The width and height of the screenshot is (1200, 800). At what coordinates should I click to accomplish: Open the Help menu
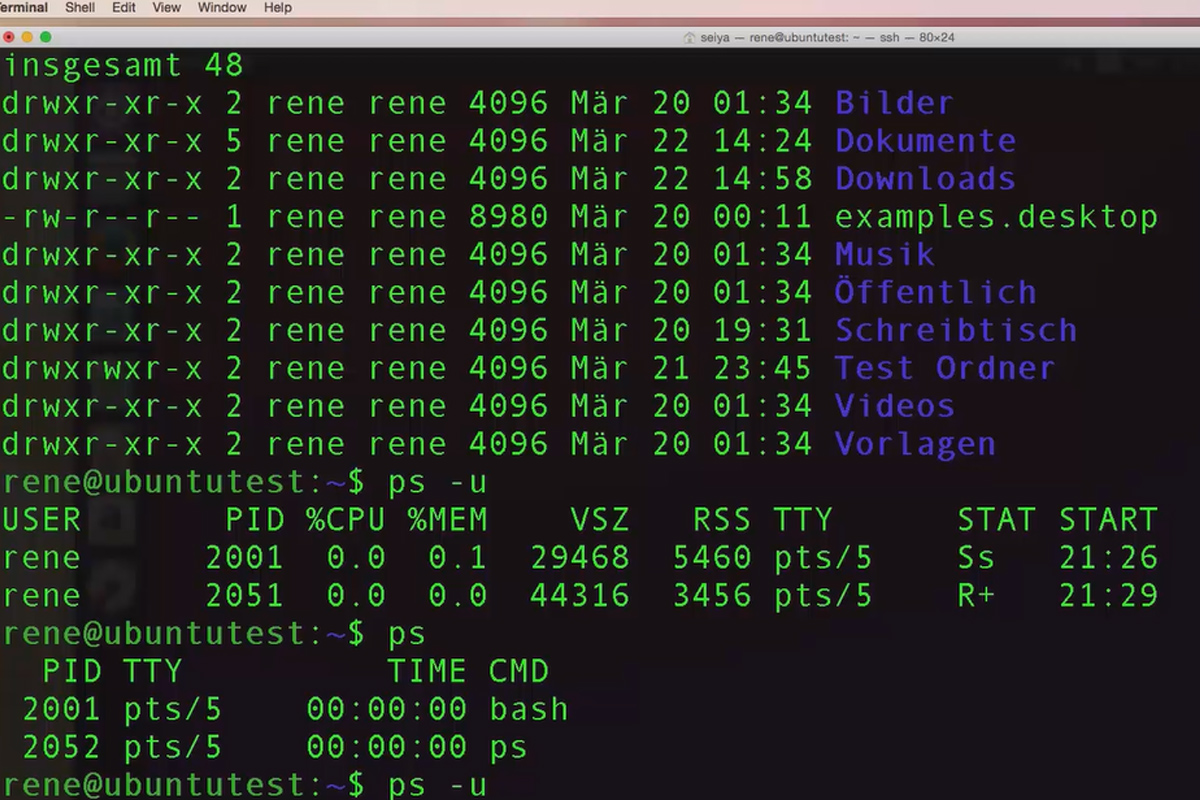click(x=277, y=7)
